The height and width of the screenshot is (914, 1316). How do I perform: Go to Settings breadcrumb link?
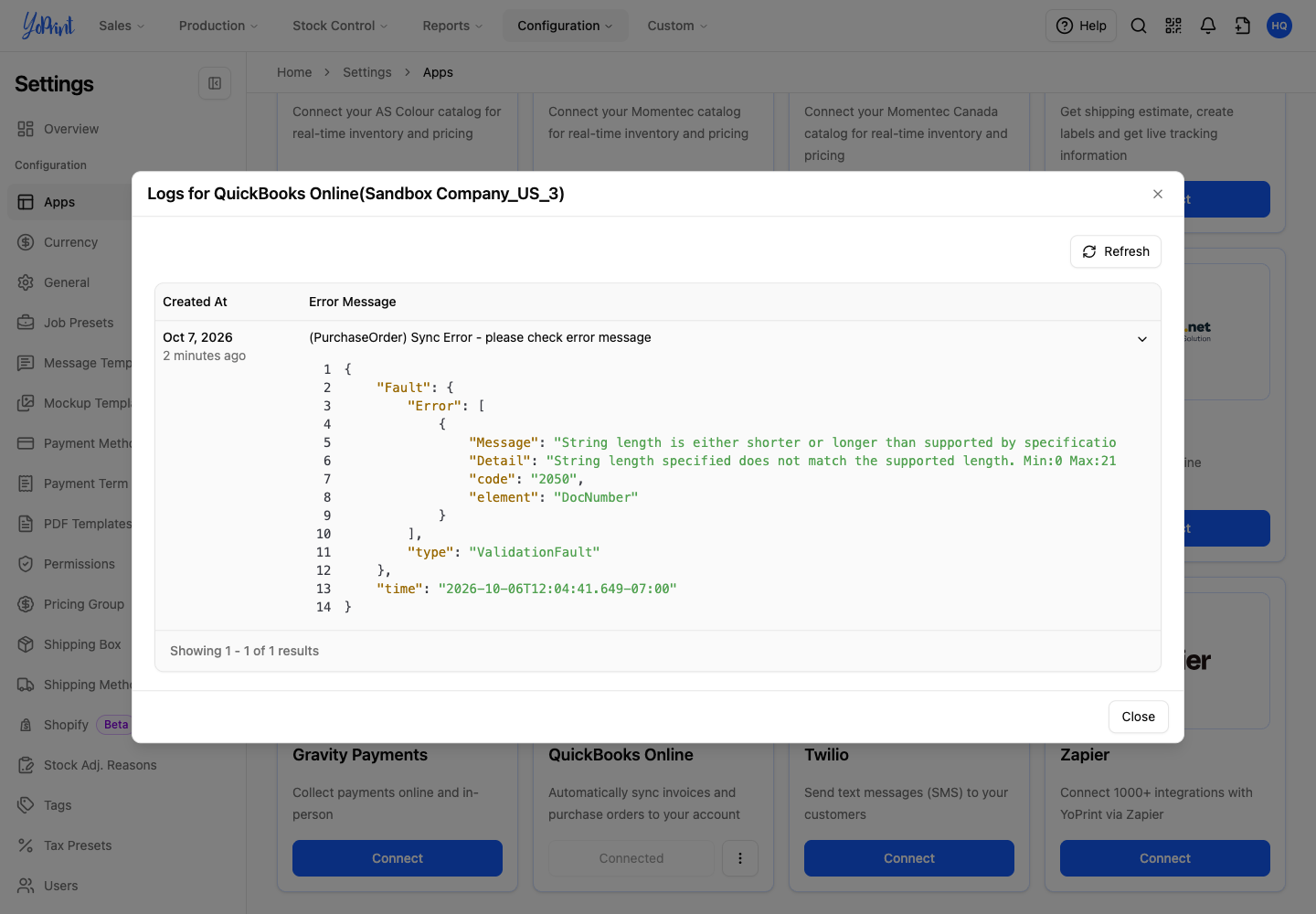click(x=367, y=72)
